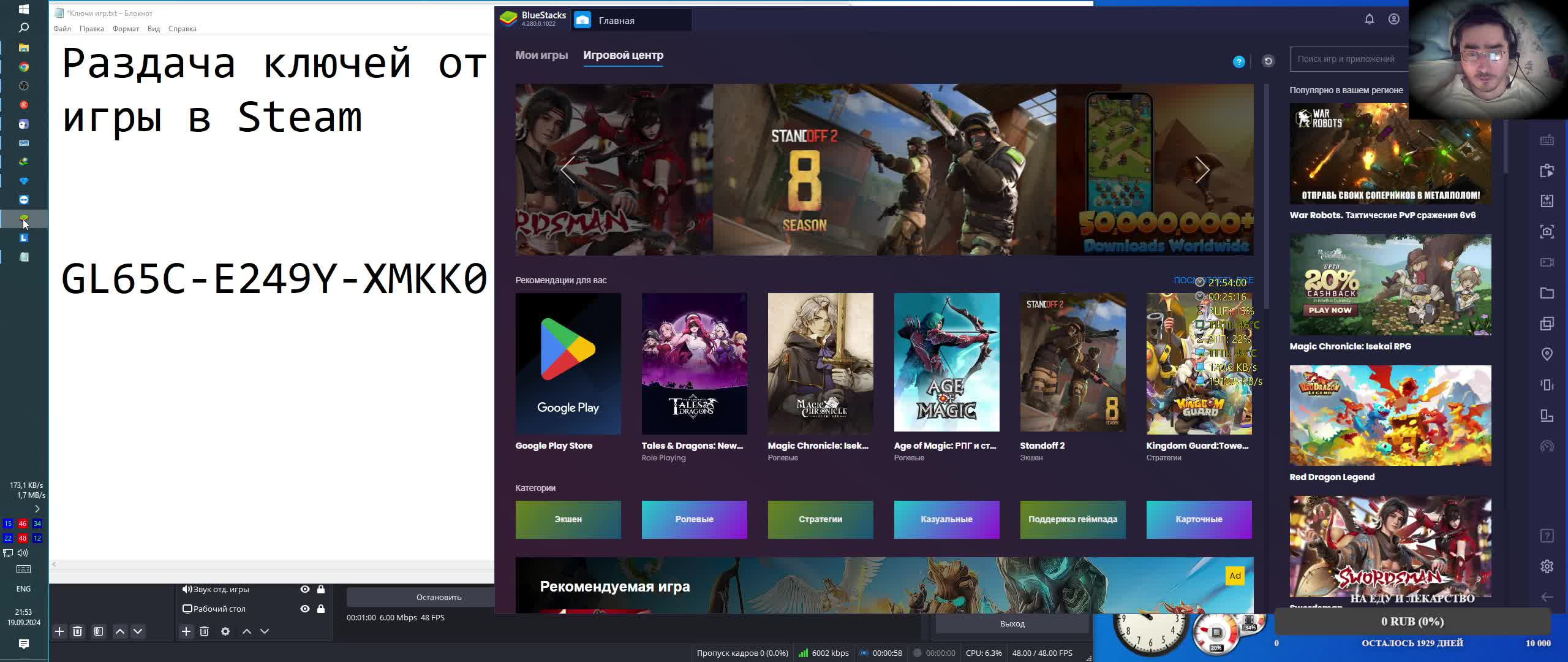Click the Поиск игр и приложений field

(x=1347, y=59)
